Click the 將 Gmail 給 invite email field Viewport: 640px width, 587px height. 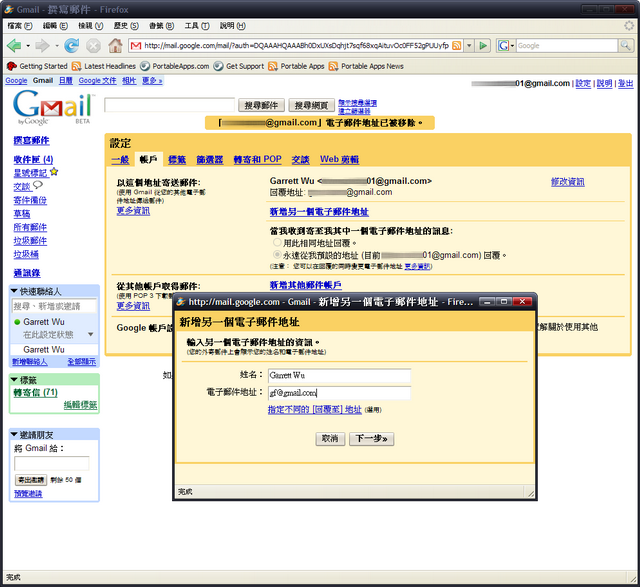pos(51,463)
